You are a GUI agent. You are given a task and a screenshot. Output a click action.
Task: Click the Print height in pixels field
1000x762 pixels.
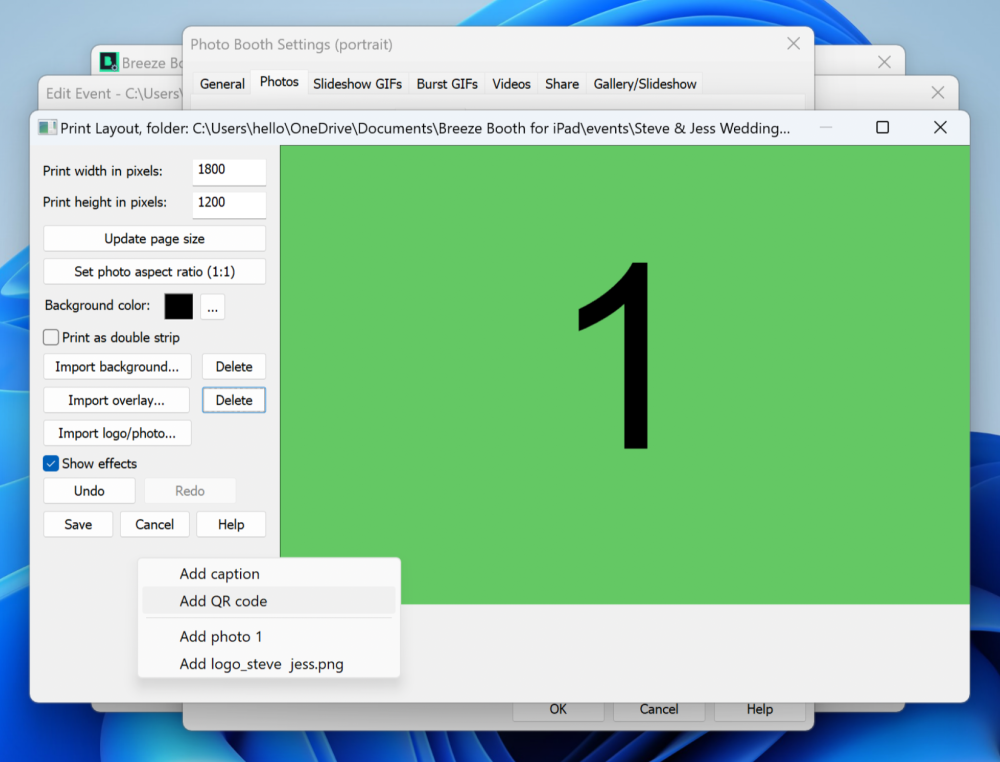pyautogui.click(x=229, y=204)
